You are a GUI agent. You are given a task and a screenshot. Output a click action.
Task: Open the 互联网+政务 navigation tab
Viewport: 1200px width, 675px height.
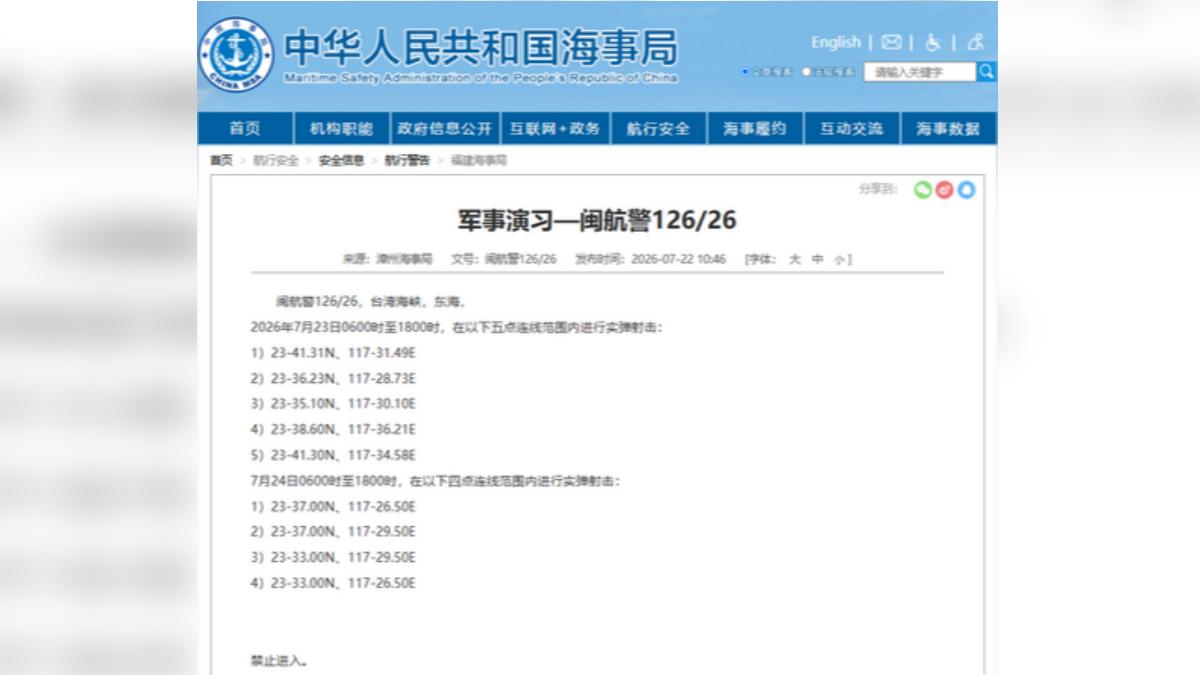555,128
